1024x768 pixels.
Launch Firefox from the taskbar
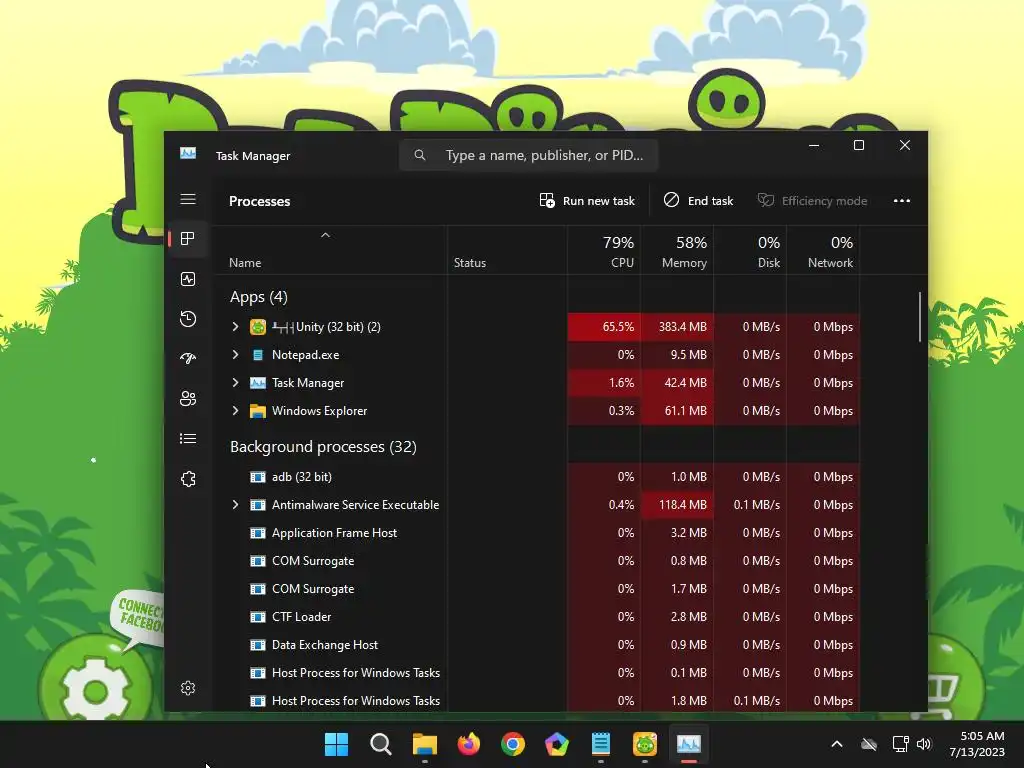pos(469,744)
